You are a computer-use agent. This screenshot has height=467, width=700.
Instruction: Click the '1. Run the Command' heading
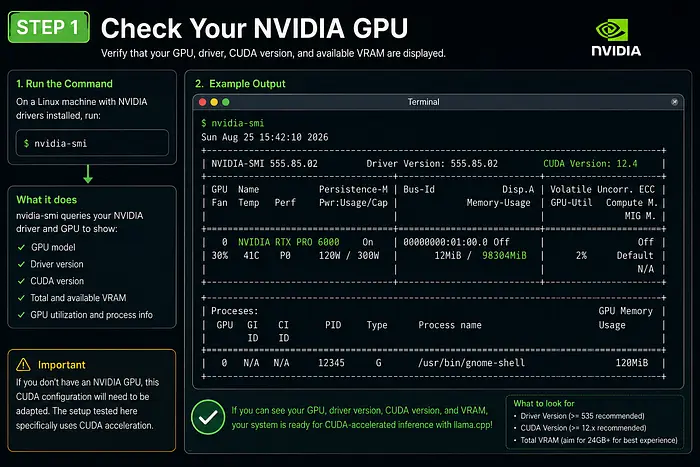click(x=64, y=83)
